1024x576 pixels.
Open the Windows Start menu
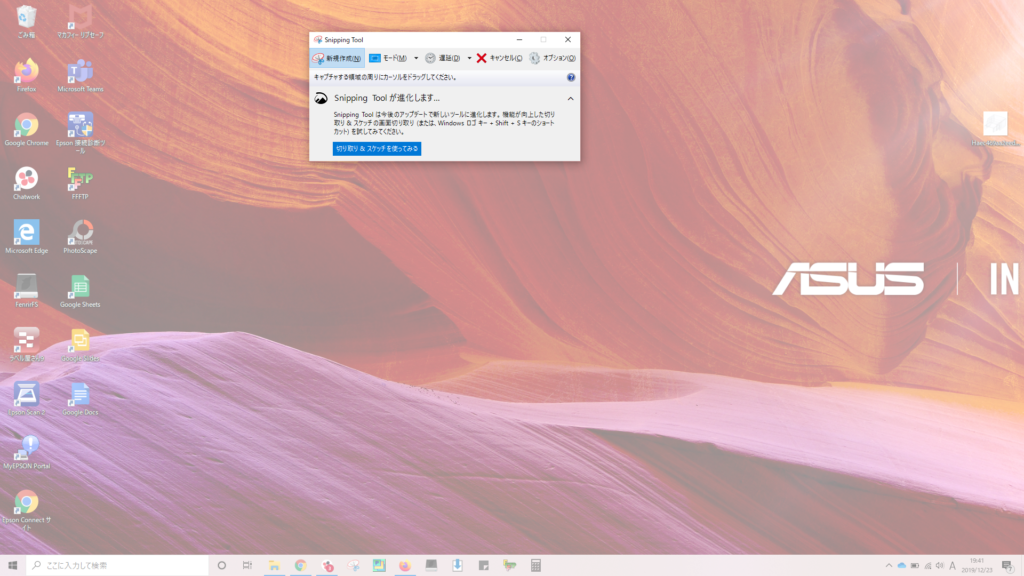pos(13,565)
